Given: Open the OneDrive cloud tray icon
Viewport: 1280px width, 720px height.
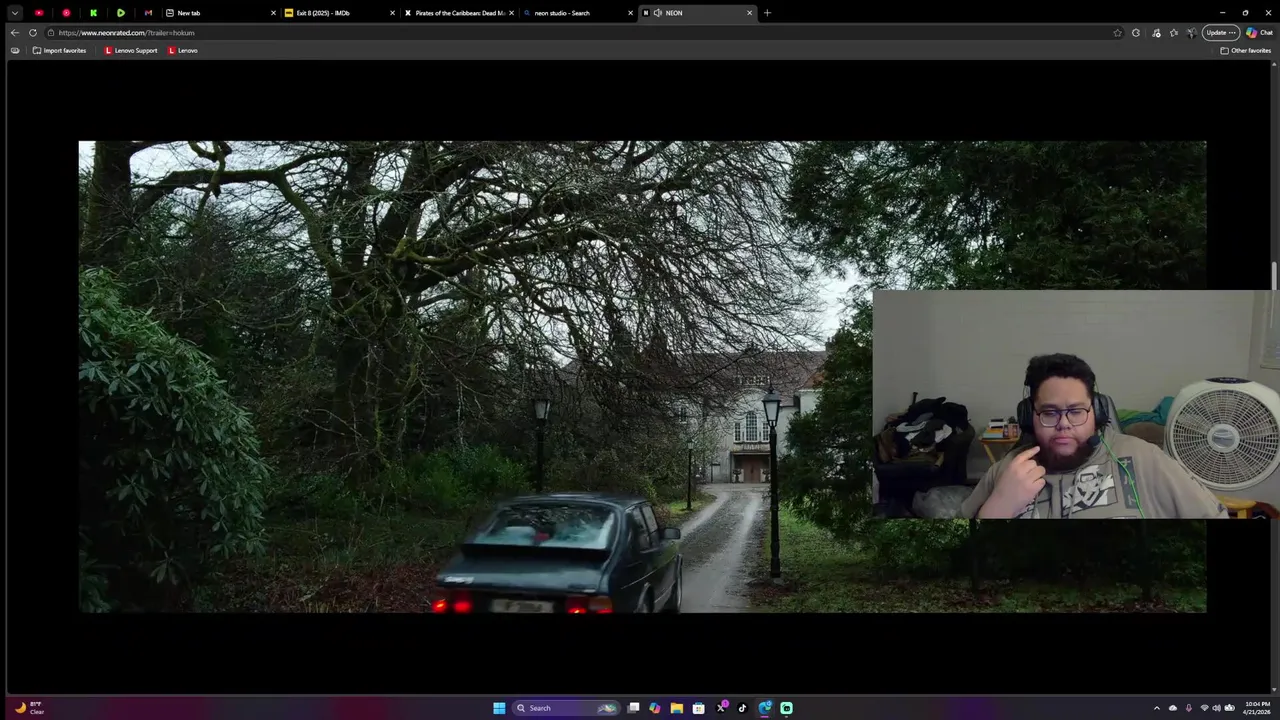Looking at the screenshot, I should pos(1173,708).
